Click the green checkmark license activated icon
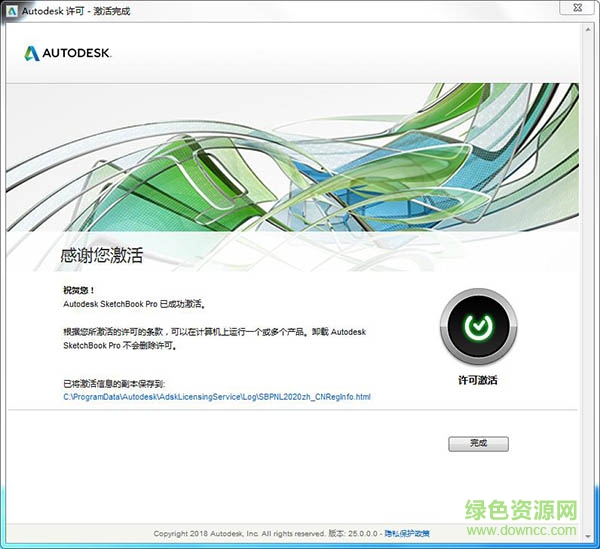 477,327
